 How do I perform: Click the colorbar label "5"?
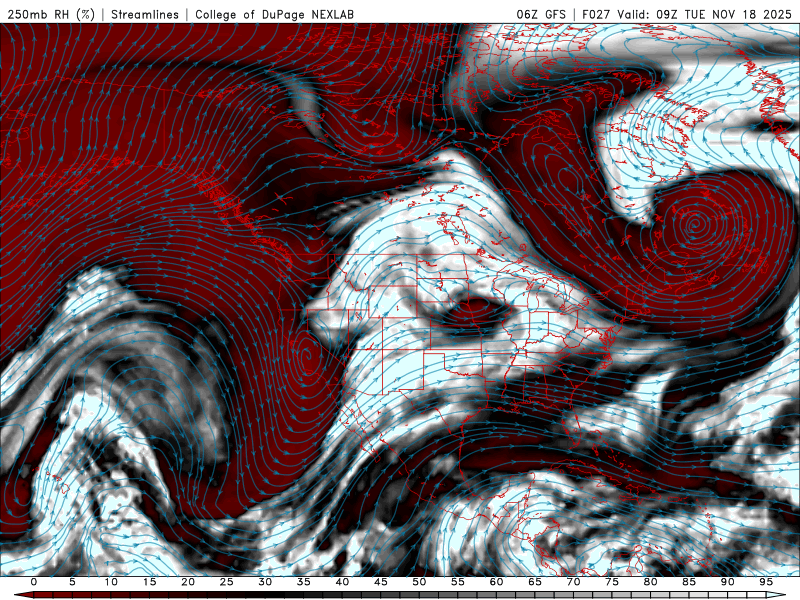click(72, 582)
